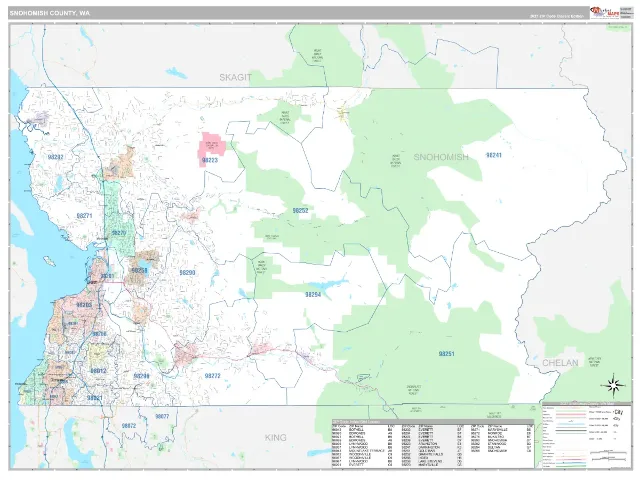This screenshot has width=640, height=480.
Task: Click ZIP code label 98223
Action: pos(210,160)
